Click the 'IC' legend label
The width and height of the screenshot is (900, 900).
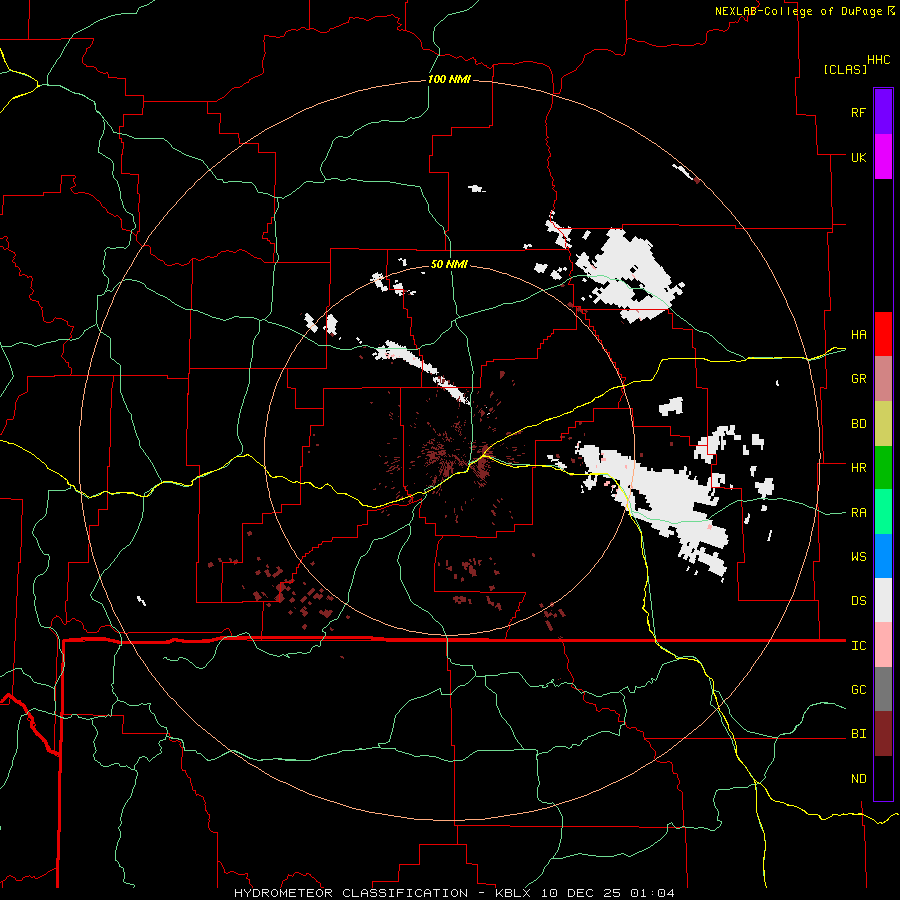click(859, 646)
